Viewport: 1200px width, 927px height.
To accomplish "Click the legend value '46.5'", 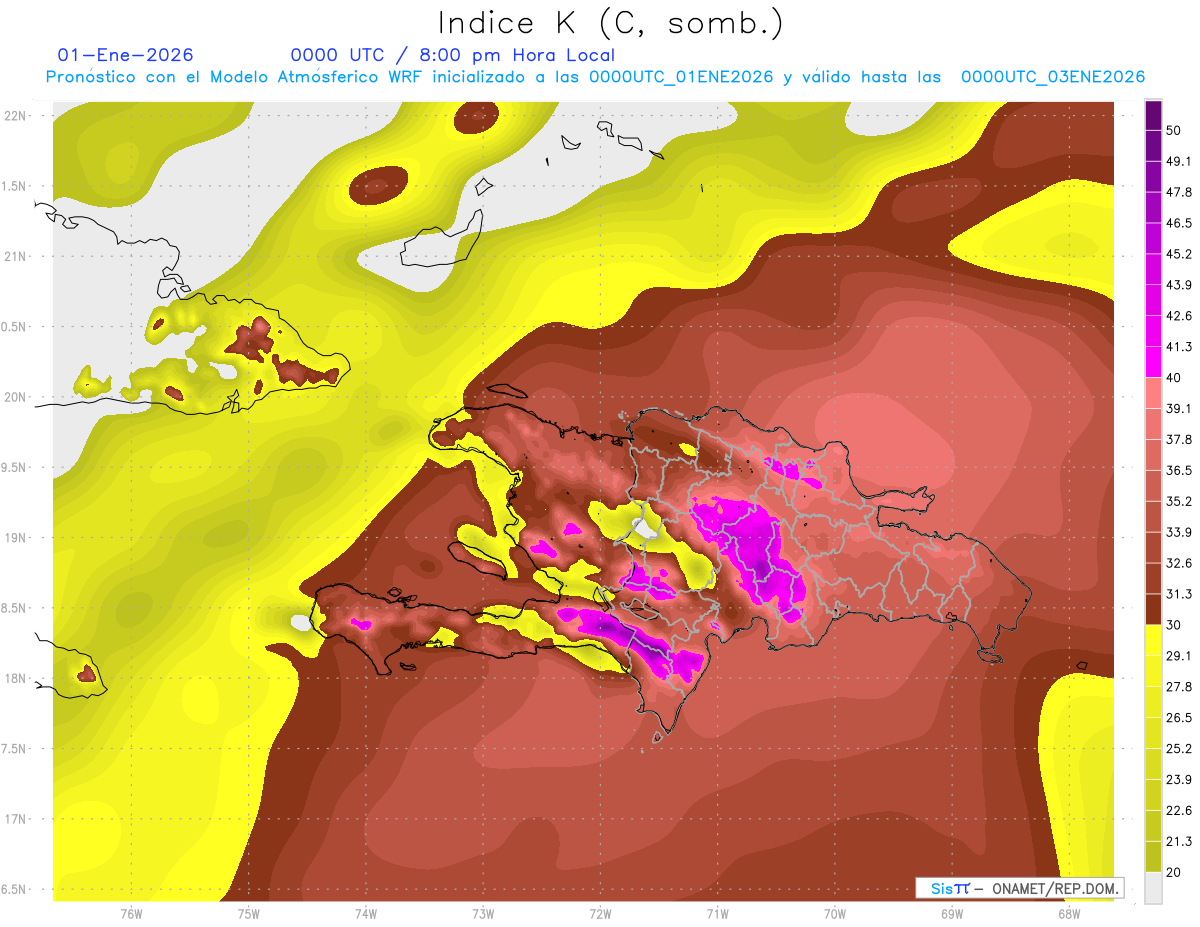I will [1178, 223].
